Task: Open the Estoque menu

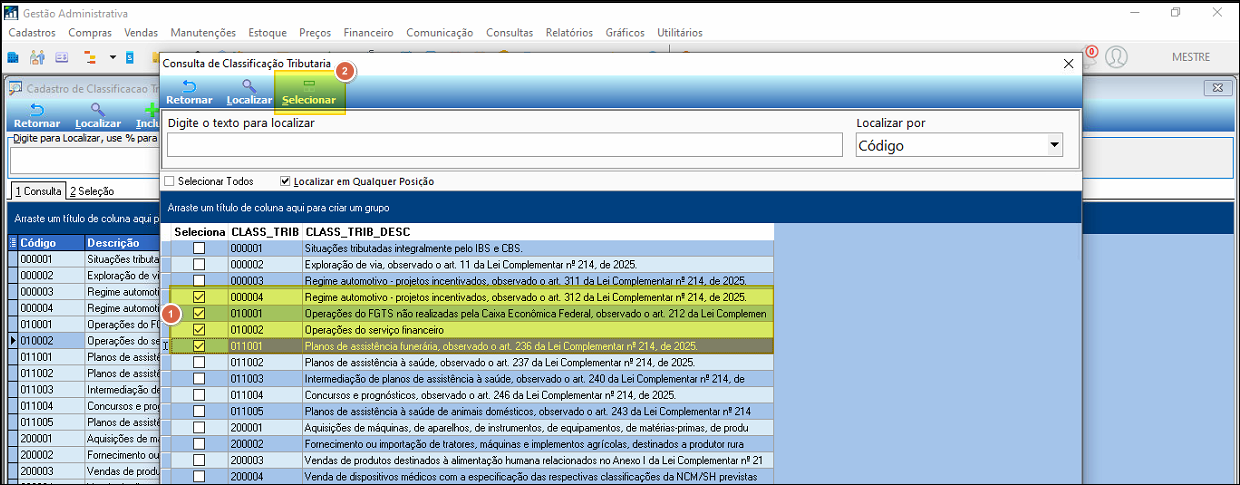Action: pos(266,33)
